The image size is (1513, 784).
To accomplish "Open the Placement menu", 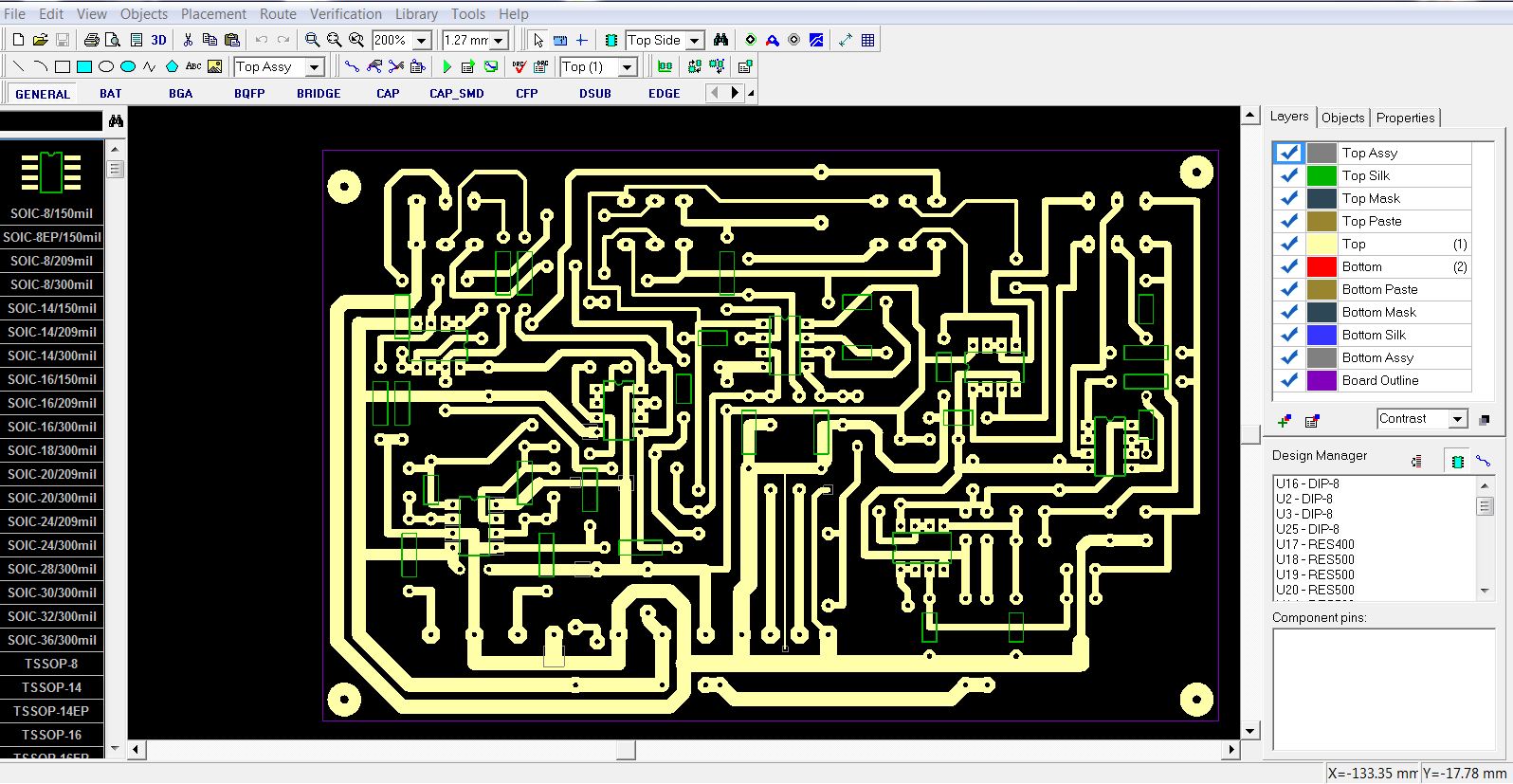I will [x=213, y=13].
